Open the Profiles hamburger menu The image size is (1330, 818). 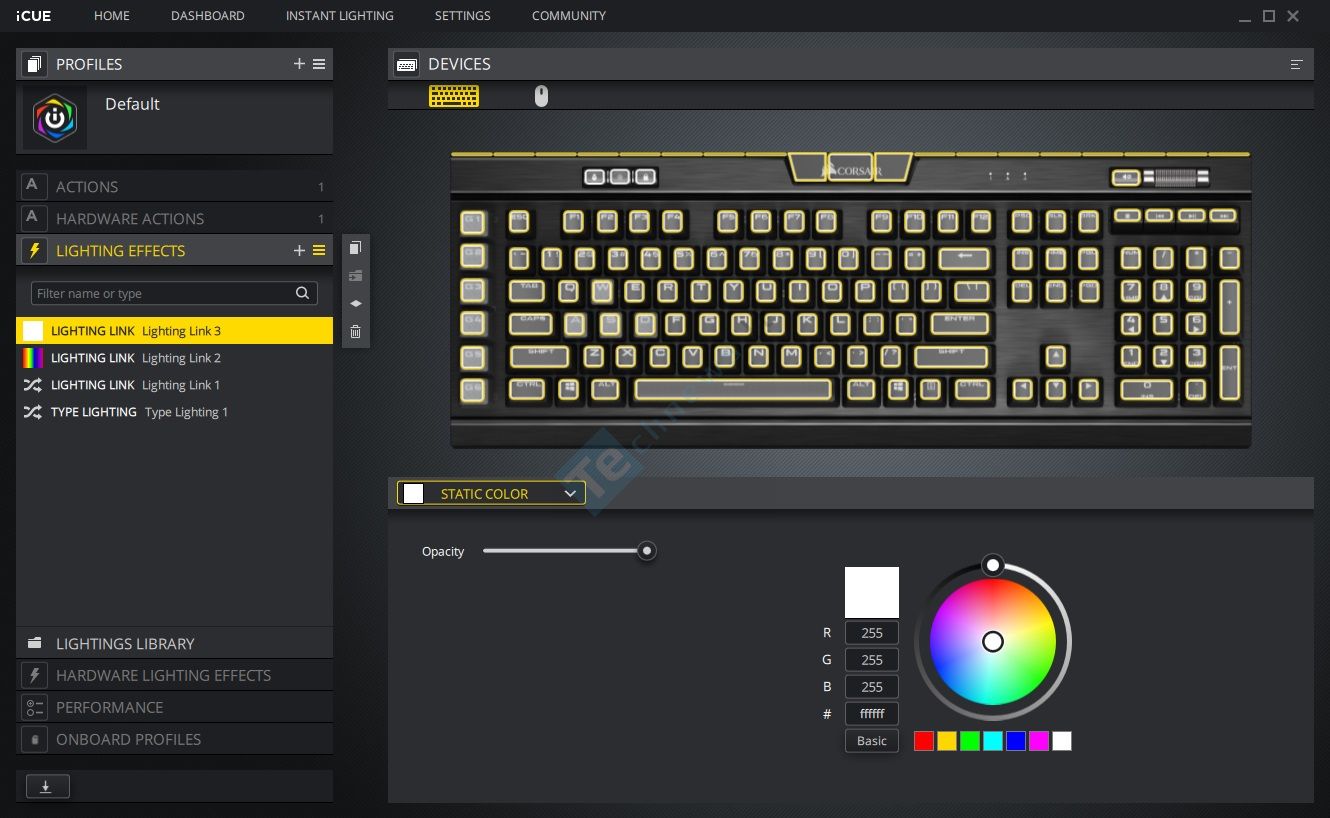click(319, 64)
